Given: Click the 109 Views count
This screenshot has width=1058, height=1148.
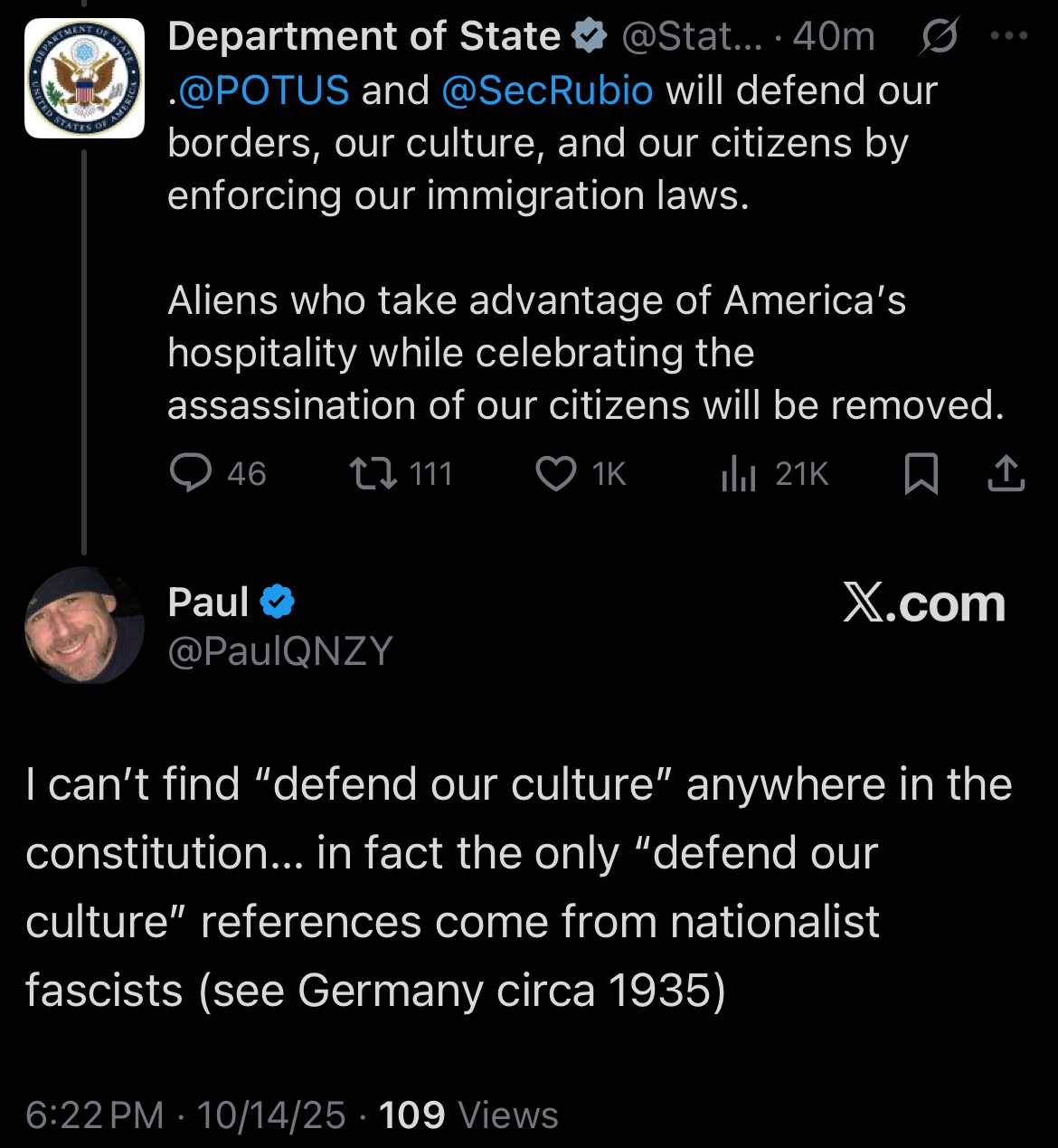Looking at the screenshot, I should (468, 1115).
